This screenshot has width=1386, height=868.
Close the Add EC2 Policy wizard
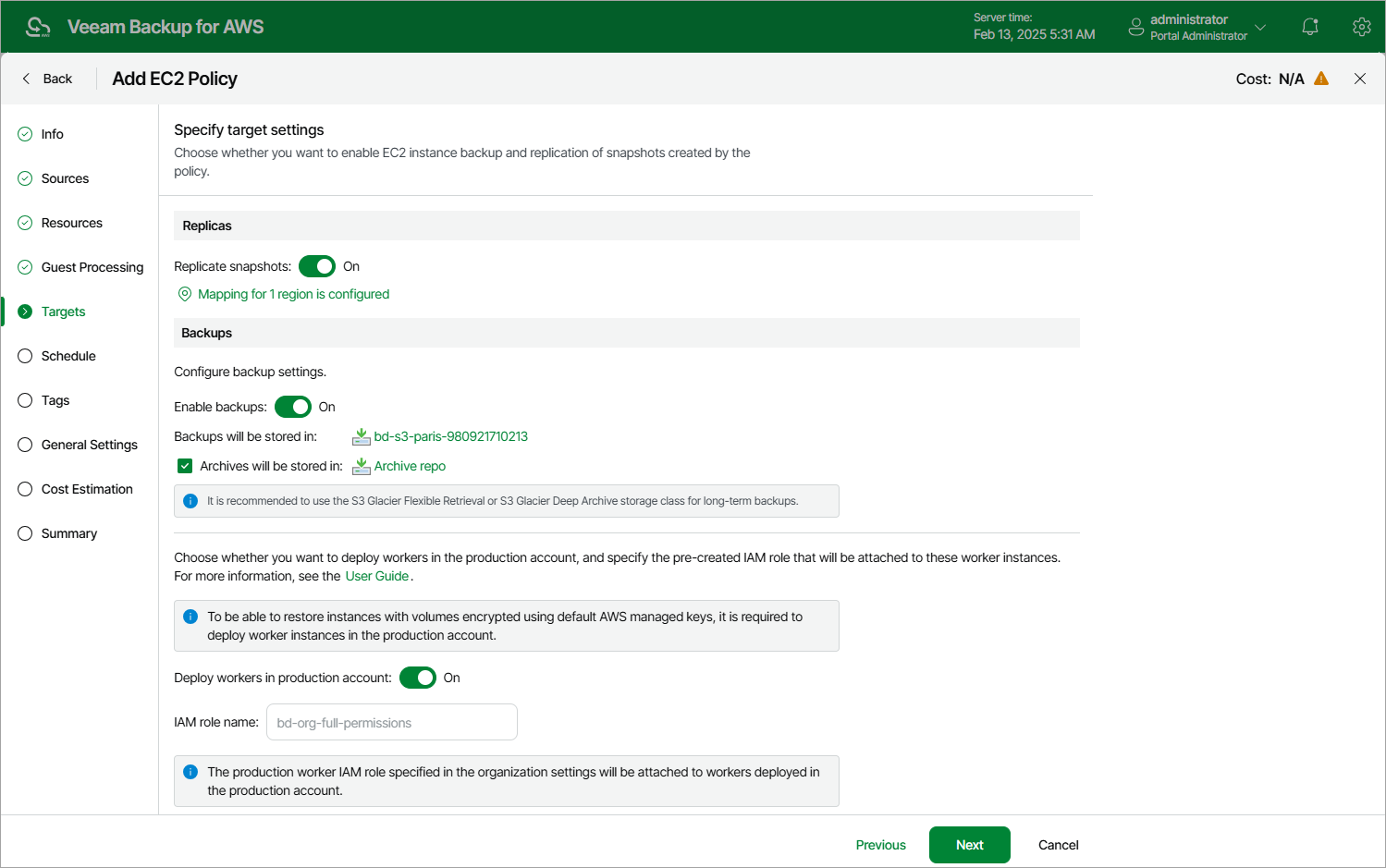(x=1360, y=79)
